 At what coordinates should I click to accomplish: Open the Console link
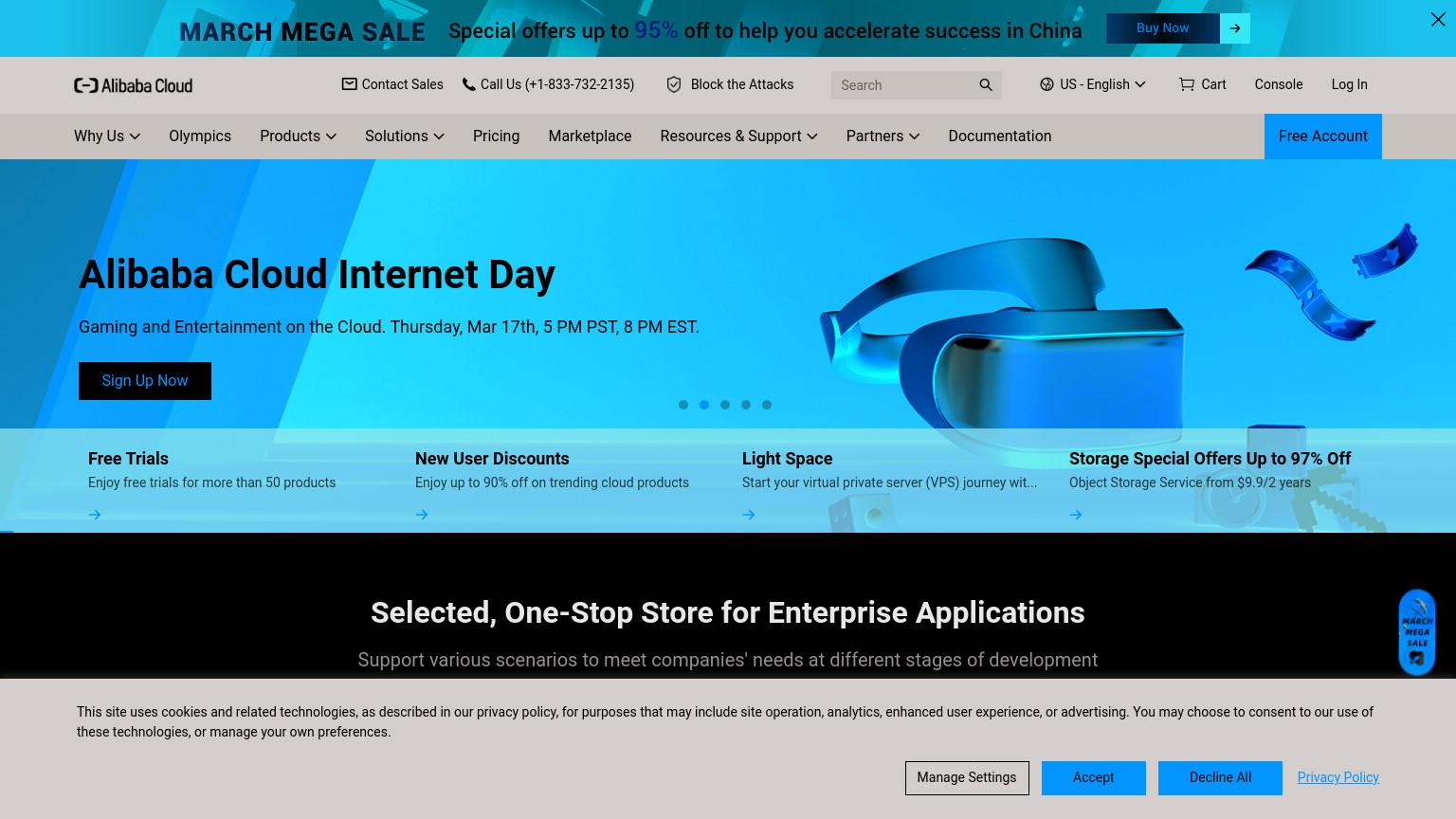click(1279, 84)
